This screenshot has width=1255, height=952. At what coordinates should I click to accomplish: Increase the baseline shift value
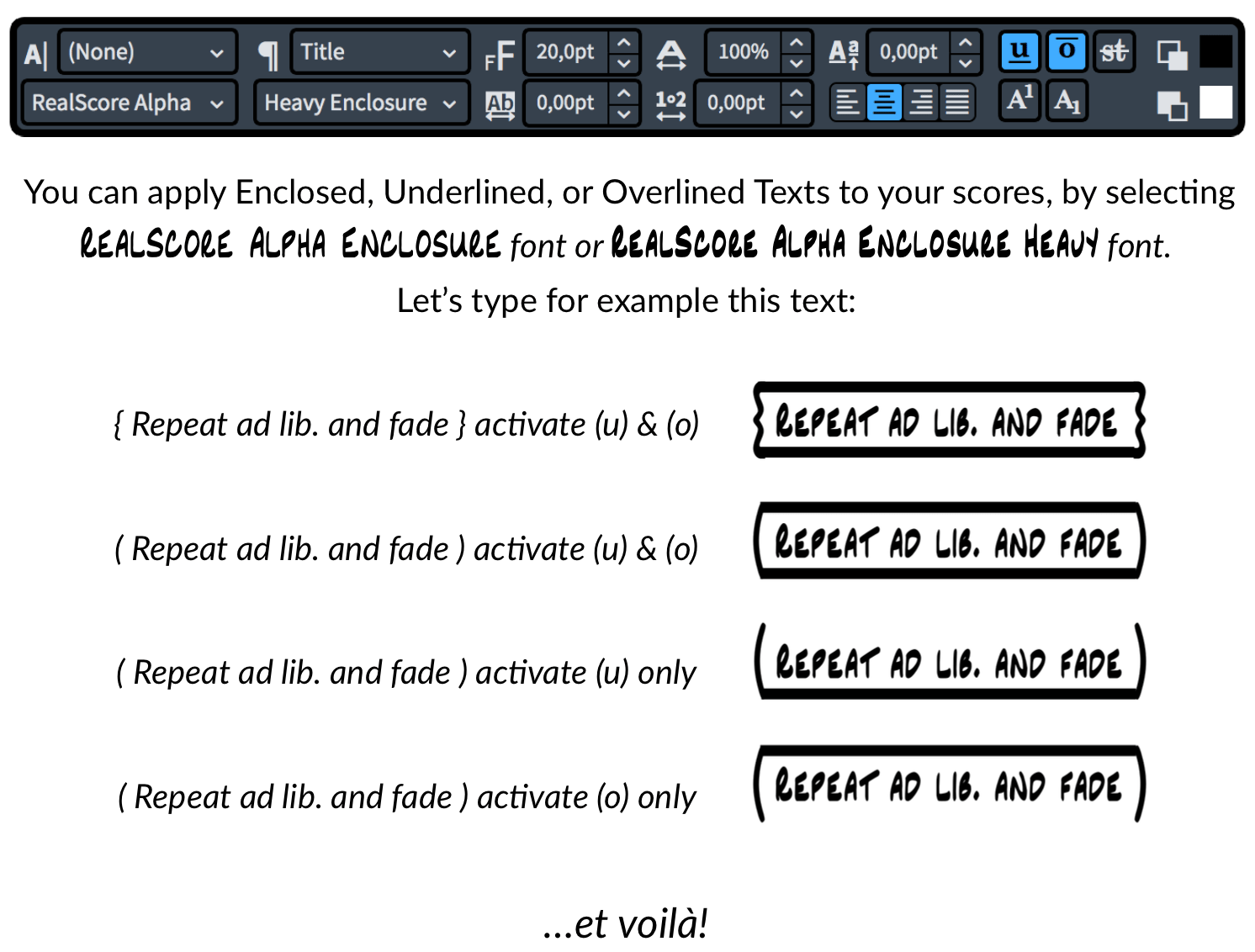click(x=966, y=40)
